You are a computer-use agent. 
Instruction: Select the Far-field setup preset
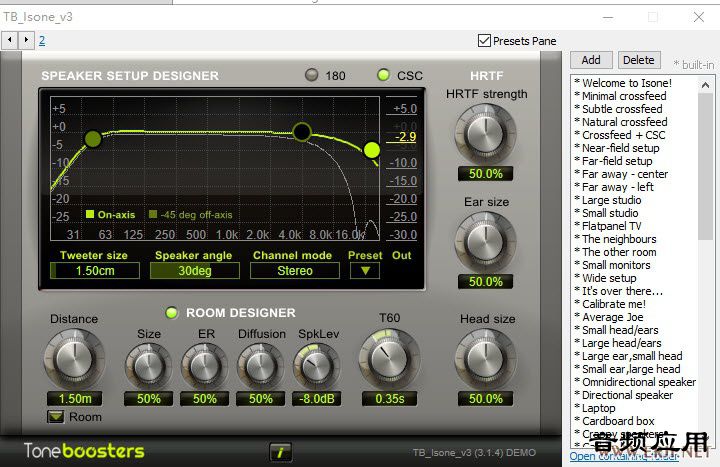click(613, 161)
